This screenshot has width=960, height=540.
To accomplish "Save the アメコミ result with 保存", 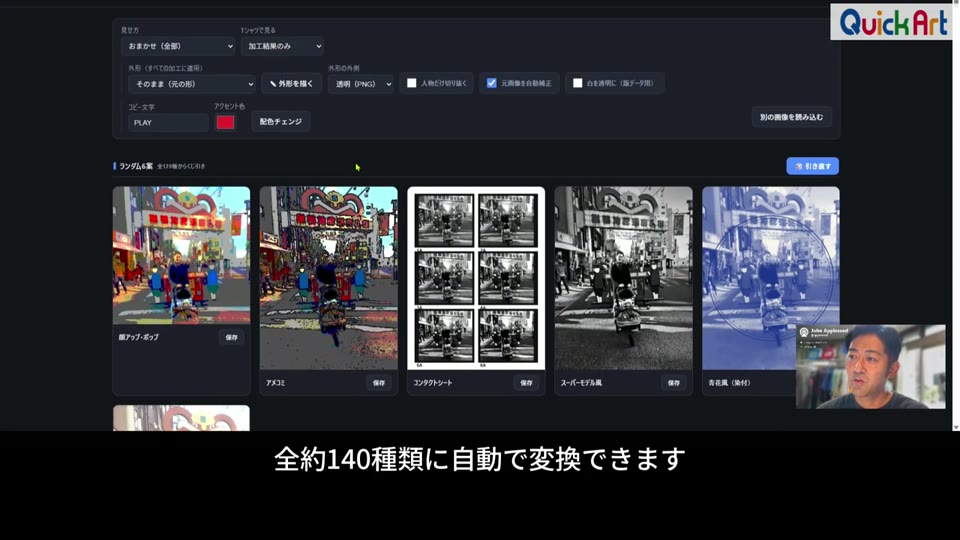I will pos(379,383).
